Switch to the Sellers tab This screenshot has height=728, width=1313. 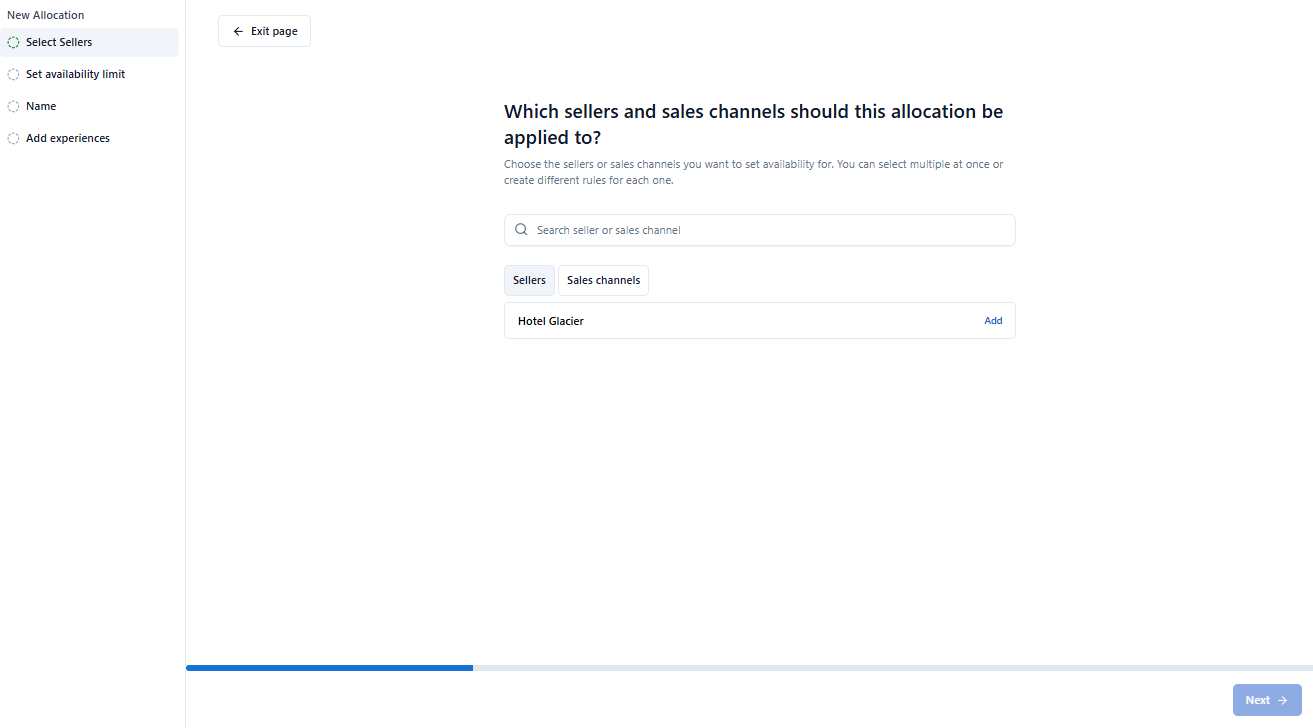click(x=529, y=281)
